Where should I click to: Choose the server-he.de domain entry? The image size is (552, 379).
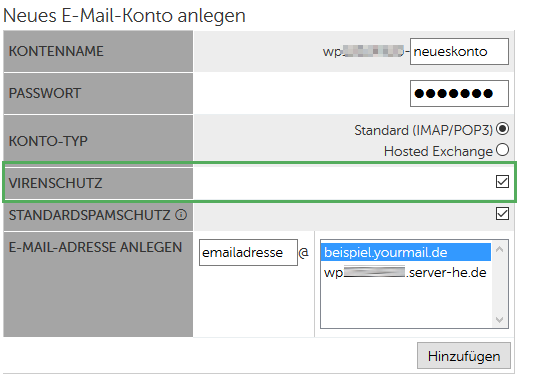pos(406,273)
